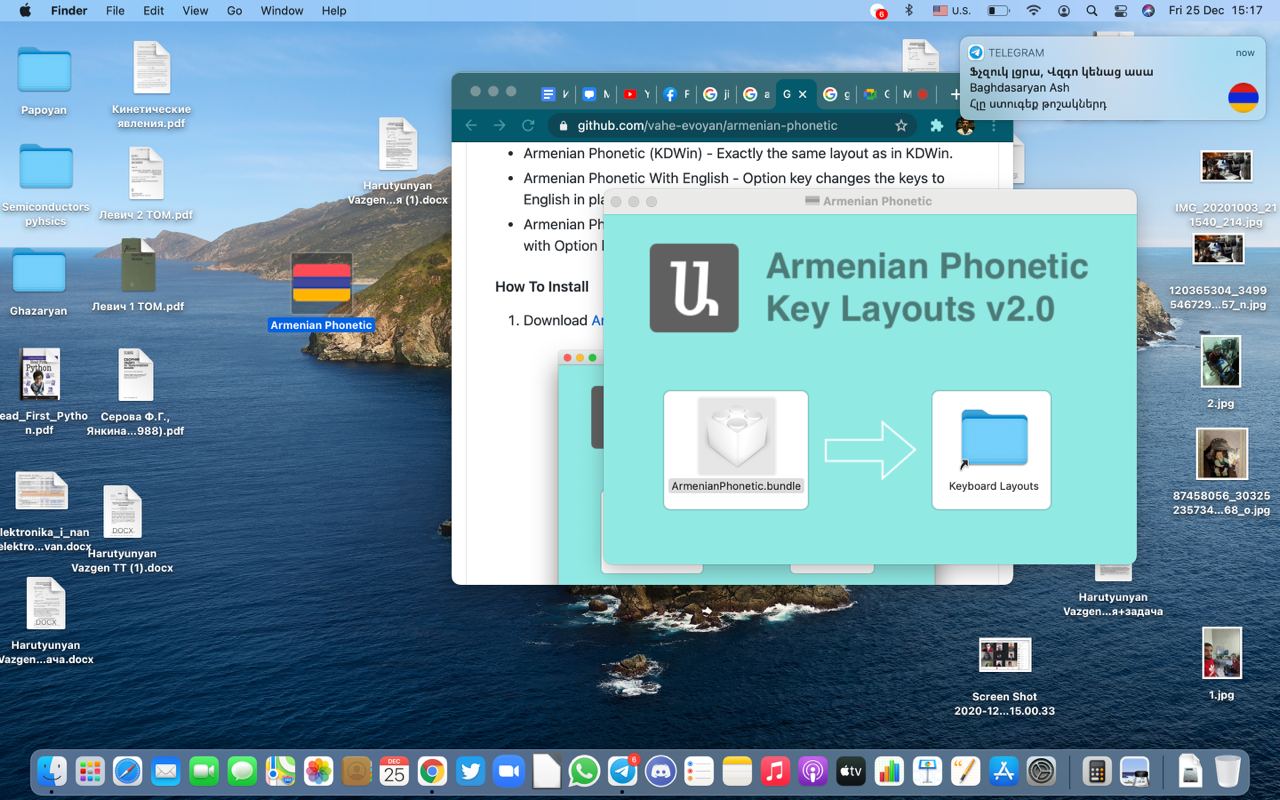Launch Calculator from the Dock
This screenshot has height=800, width=1280.
[1097, 771]
